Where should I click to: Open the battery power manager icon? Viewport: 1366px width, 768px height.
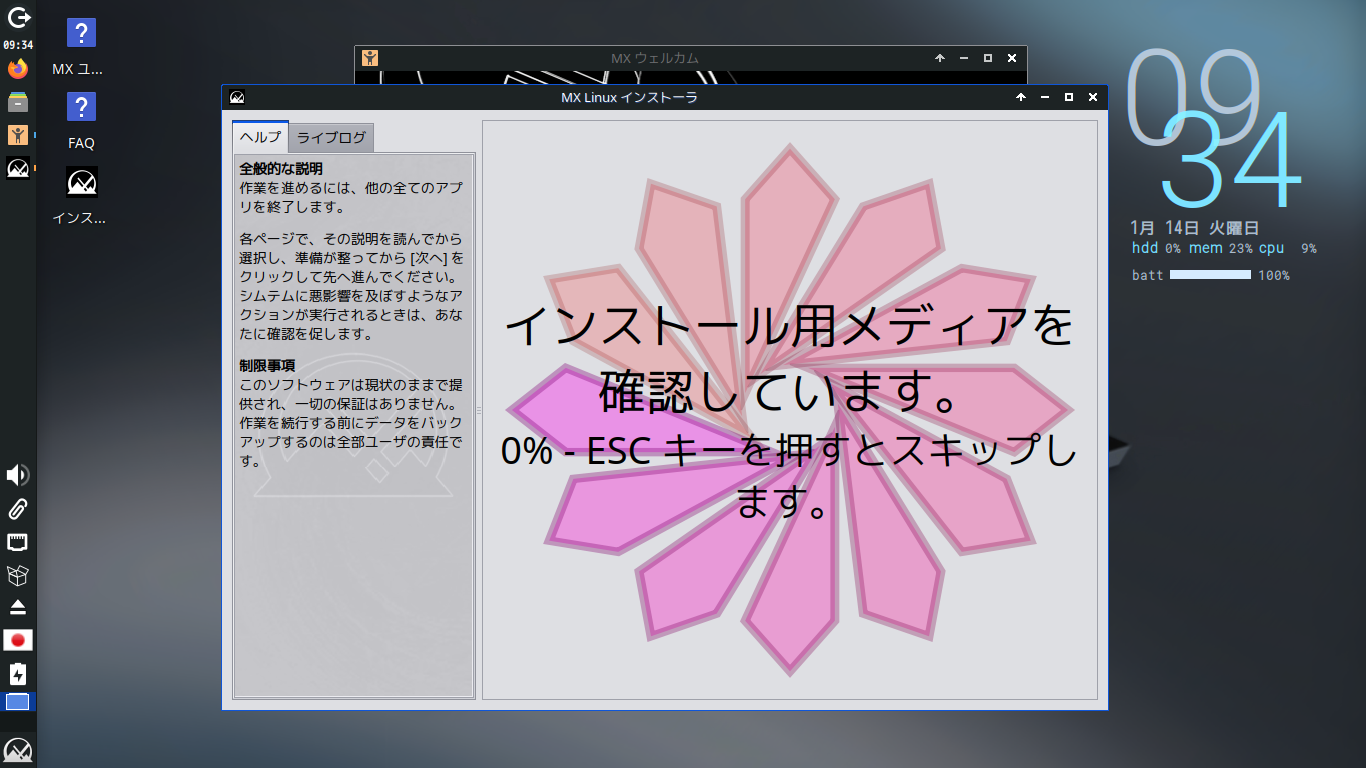18,673
